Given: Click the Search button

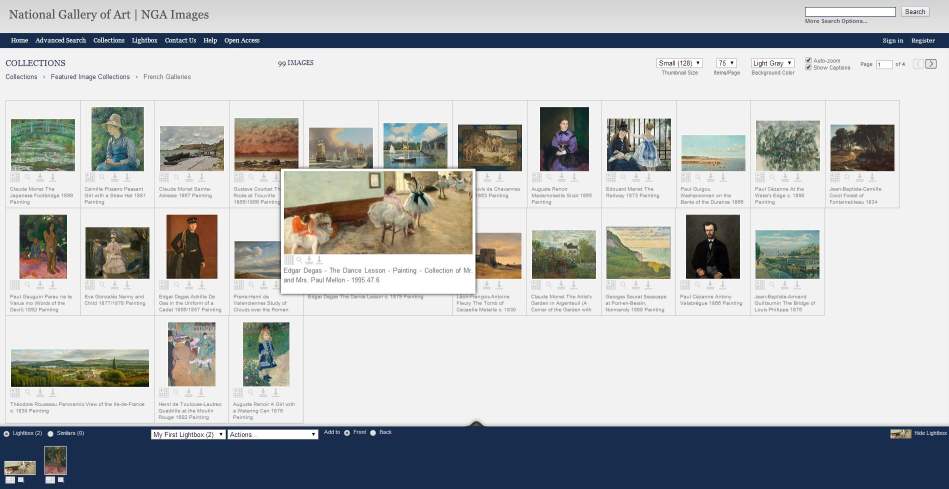Looking at the screenshot, I should (x=915, y=12).
